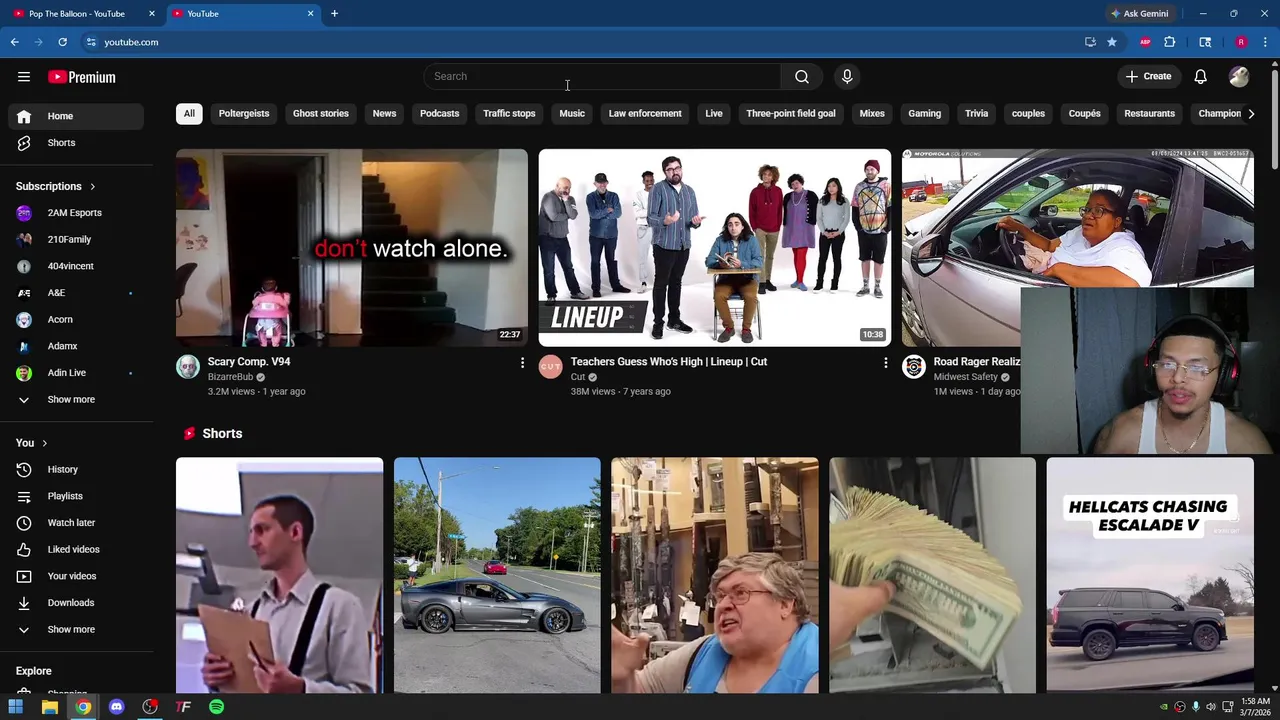The height and width of the screenshot is (720, 1280).
Task: Open the gray Corvette short
Action: click(497, 575)
